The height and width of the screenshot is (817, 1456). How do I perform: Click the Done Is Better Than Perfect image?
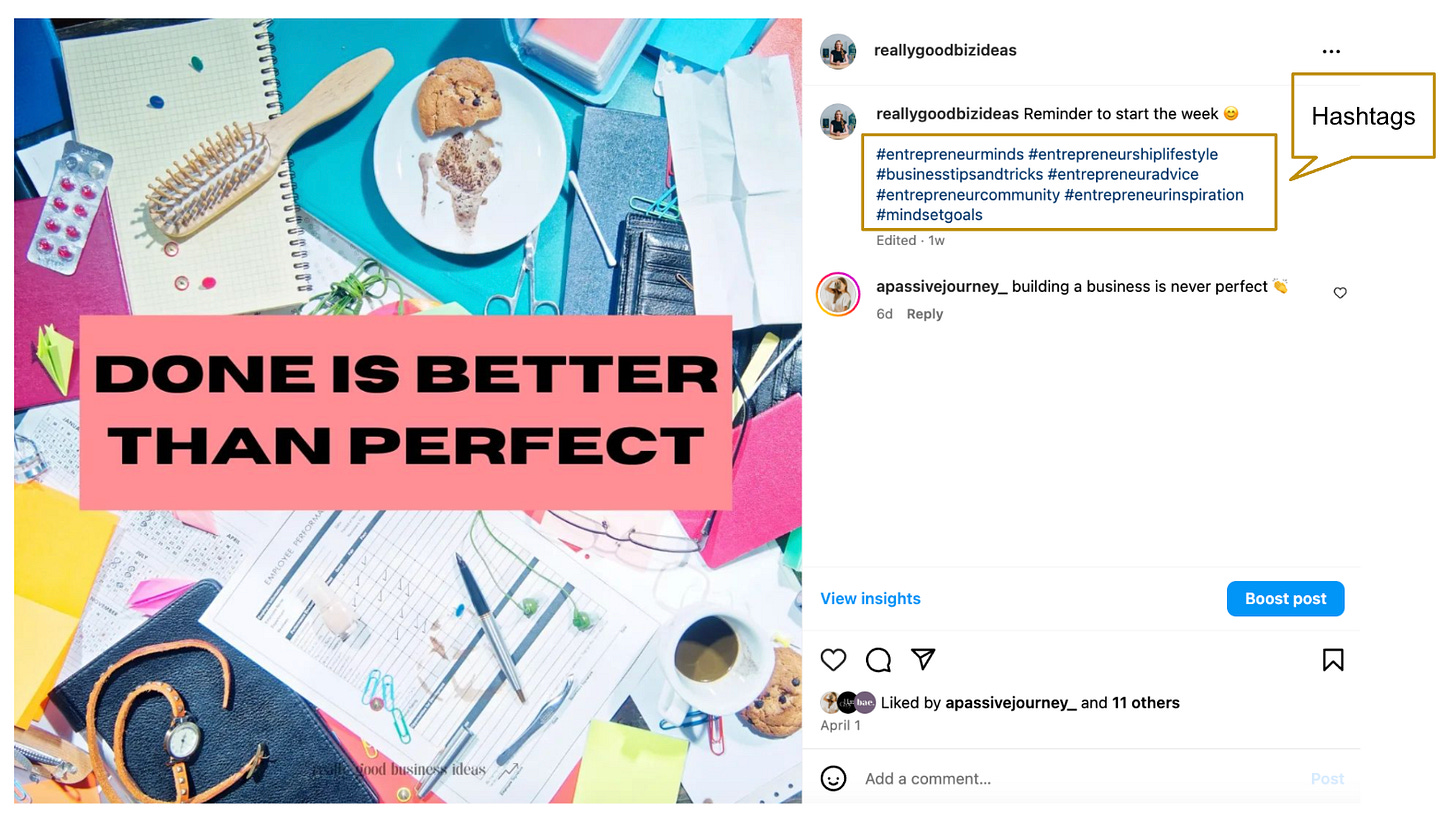pyautogui.click(x=408, y=410)
